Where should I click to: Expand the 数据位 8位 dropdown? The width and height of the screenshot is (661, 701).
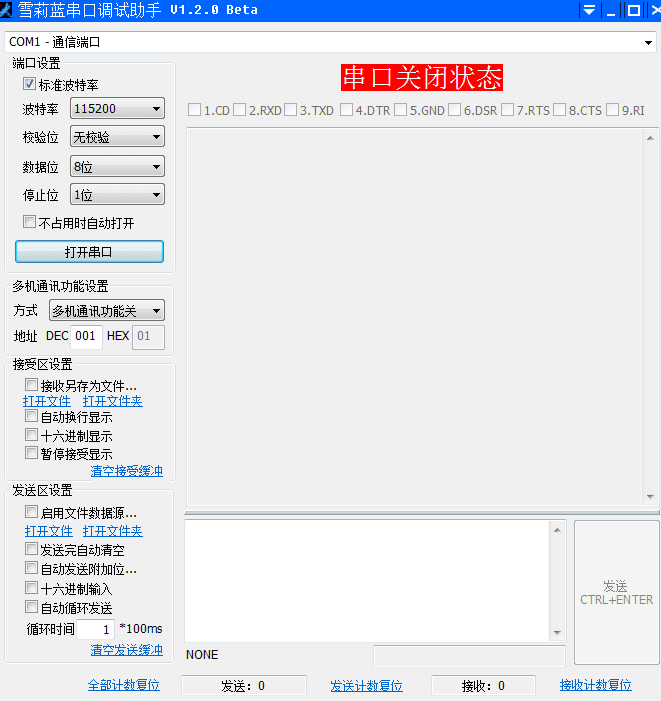point(117,167)
